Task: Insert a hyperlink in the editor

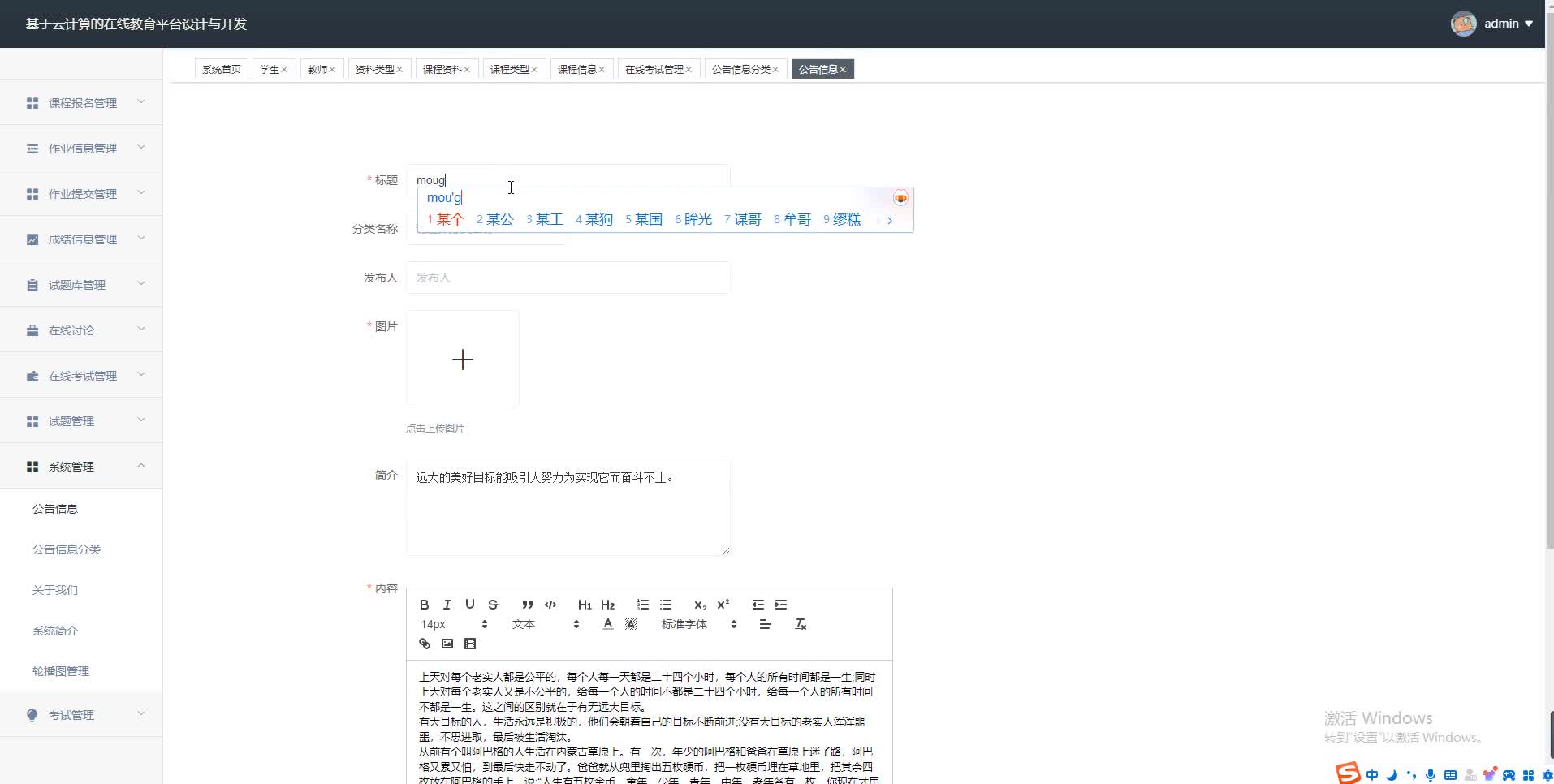Action: pyautogui.click(x=424, y=644)
